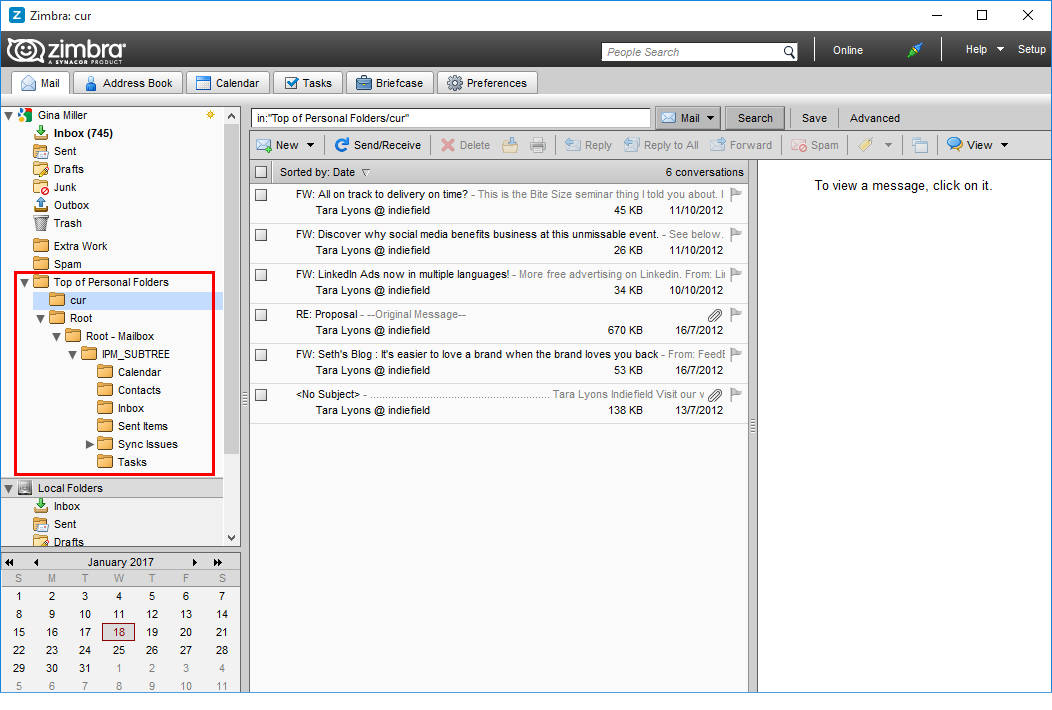The width and height of the screenshot is (1052, 710).
Task: Open the Mail search-type dropdown
Action: pyautogui.click(x=711, y=118)
